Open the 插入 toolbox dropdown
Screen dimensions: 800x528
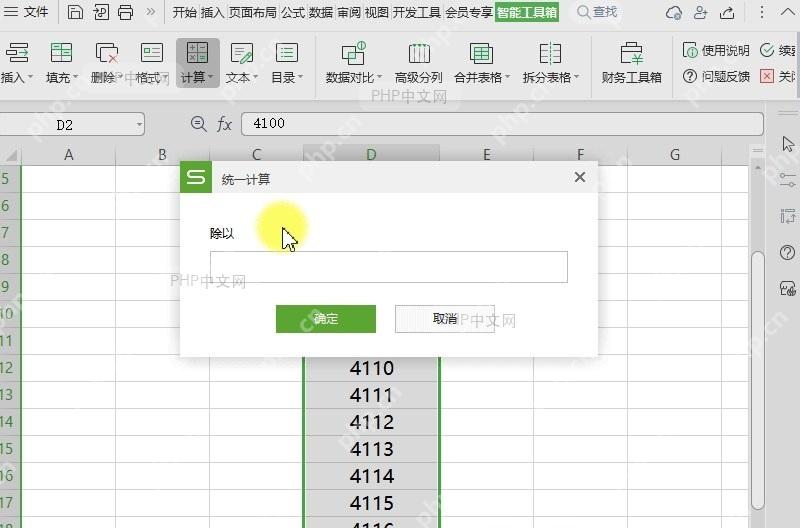17,63
